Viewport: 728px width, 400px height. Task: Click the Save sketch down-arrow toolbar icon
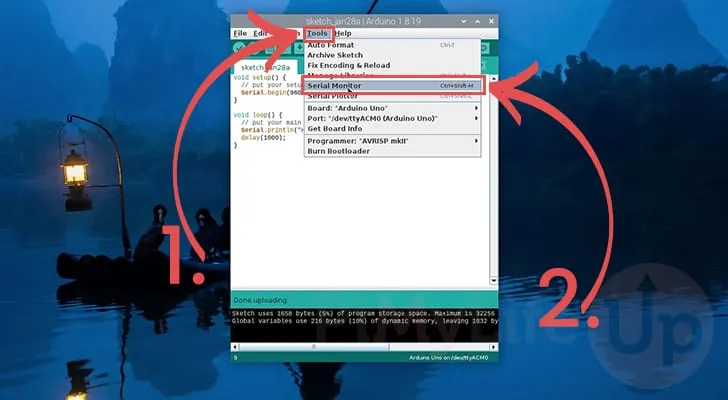(299, 48)
